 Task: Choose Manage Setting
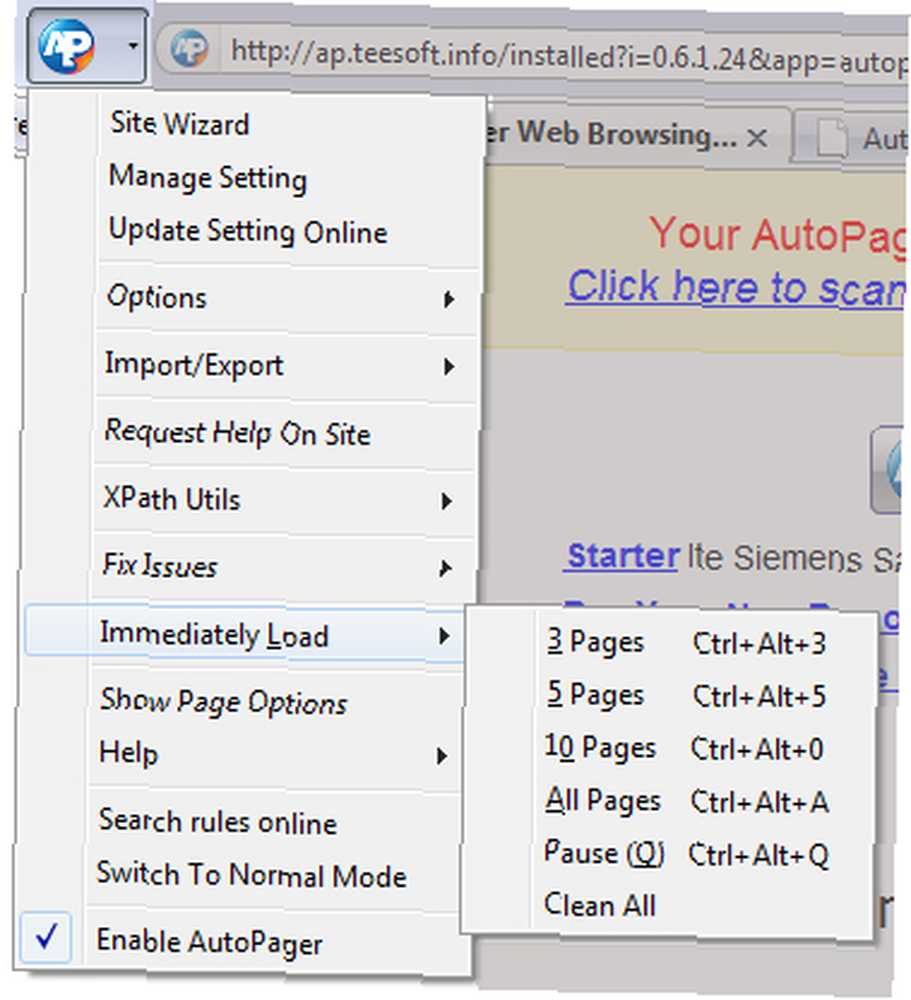(x=208, y=178)
